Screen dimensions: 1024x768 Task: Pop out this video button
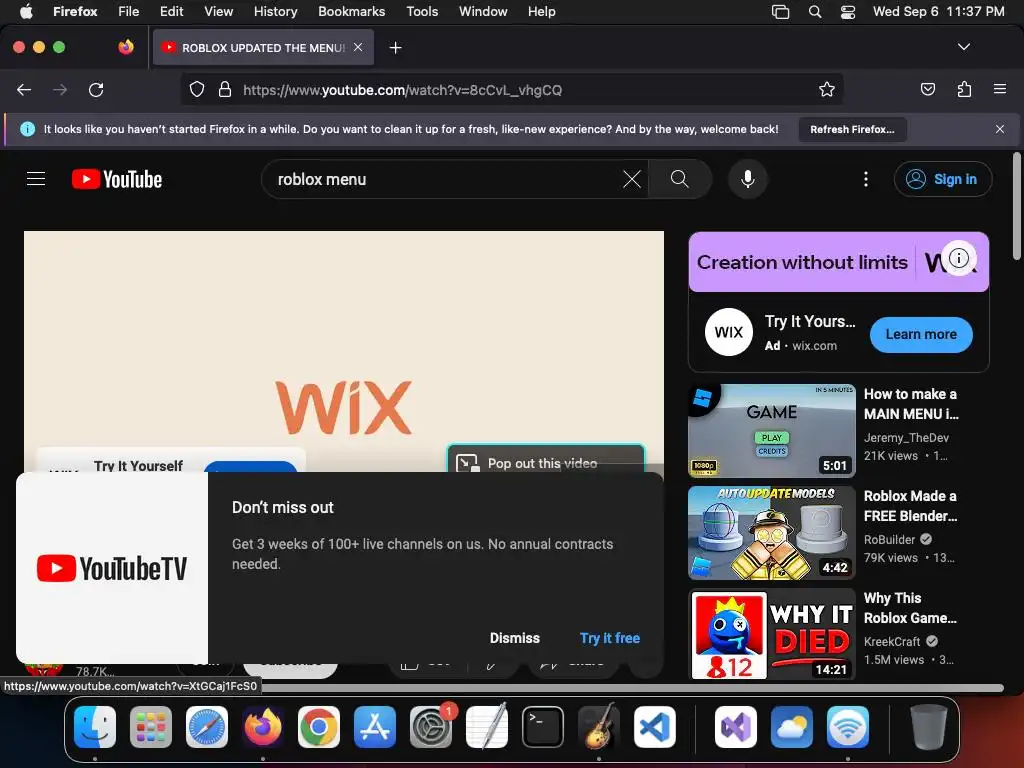pos(546,459)
